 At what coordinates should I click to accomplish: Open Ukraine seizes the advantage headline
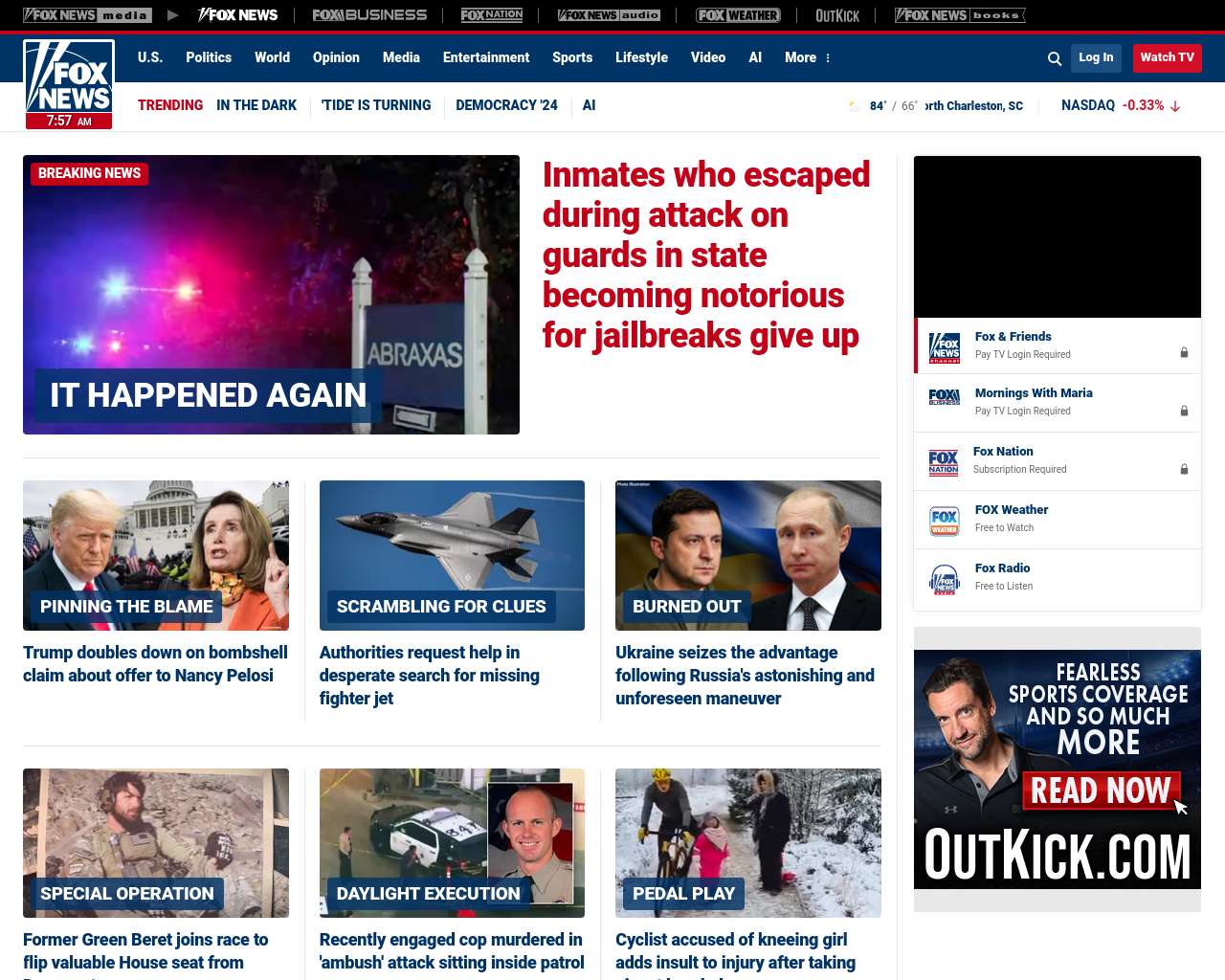click(745, 676)
